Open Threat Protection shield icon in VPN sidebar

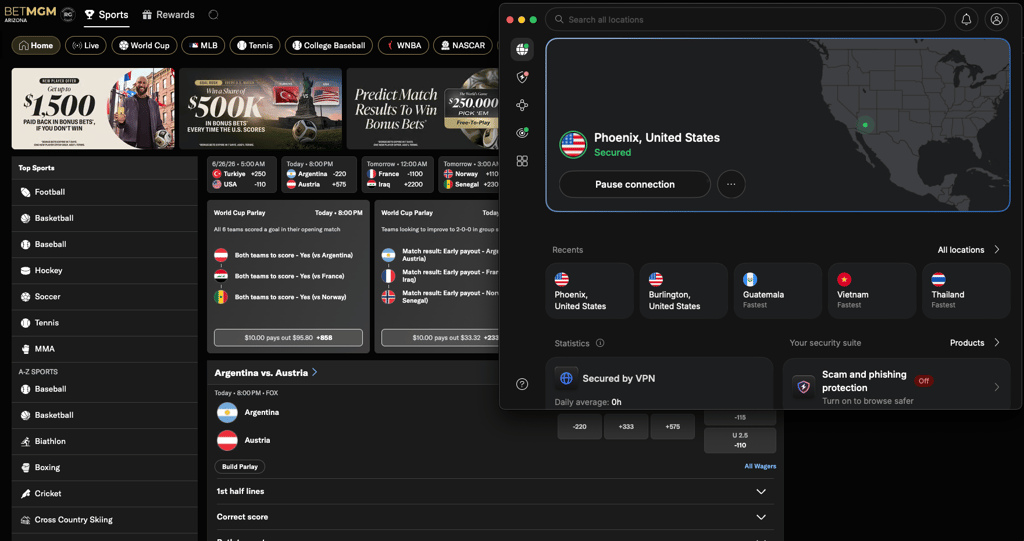522,77
